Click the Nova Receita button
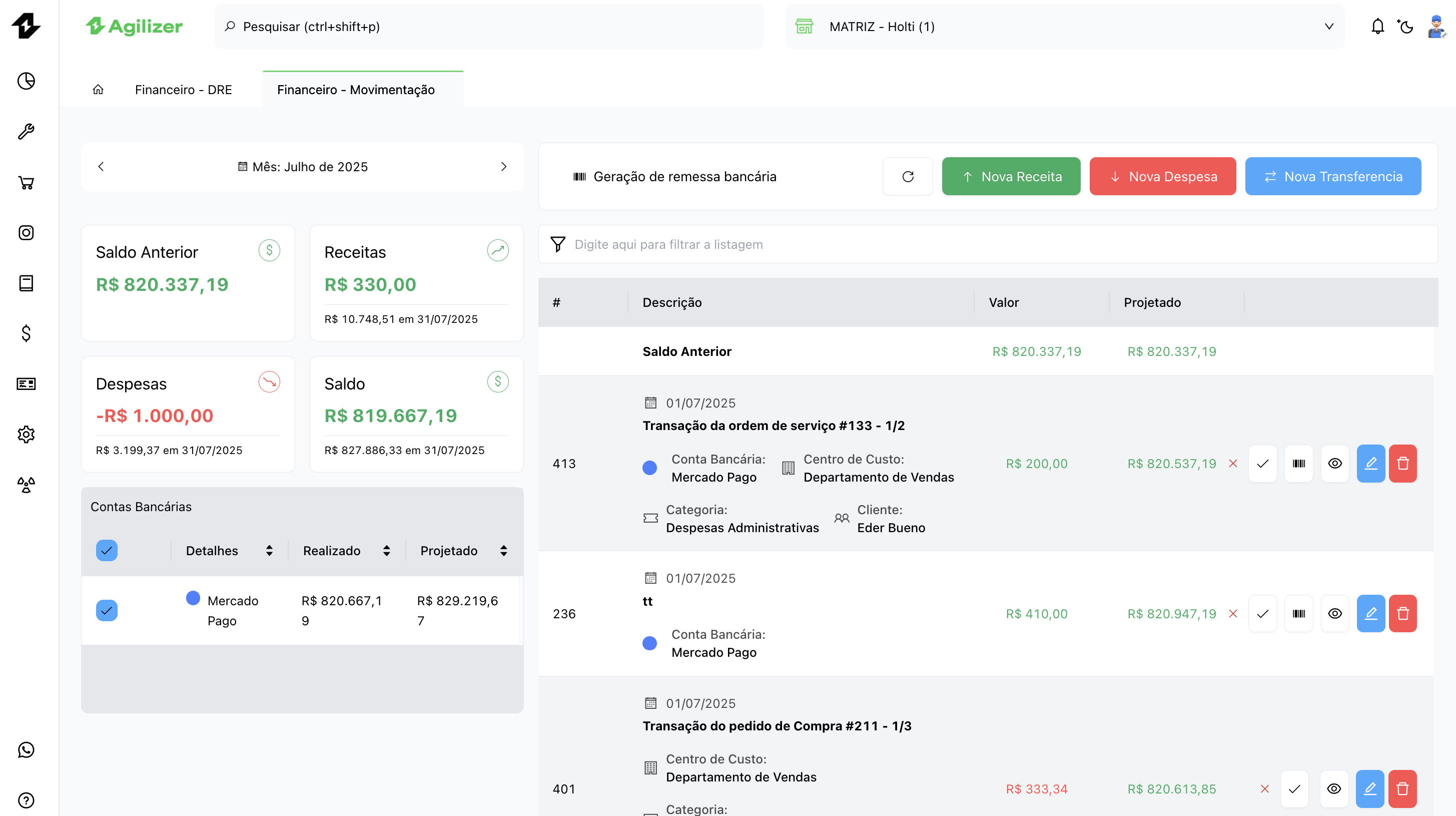1456x816 pixels. pos(1011,176)
